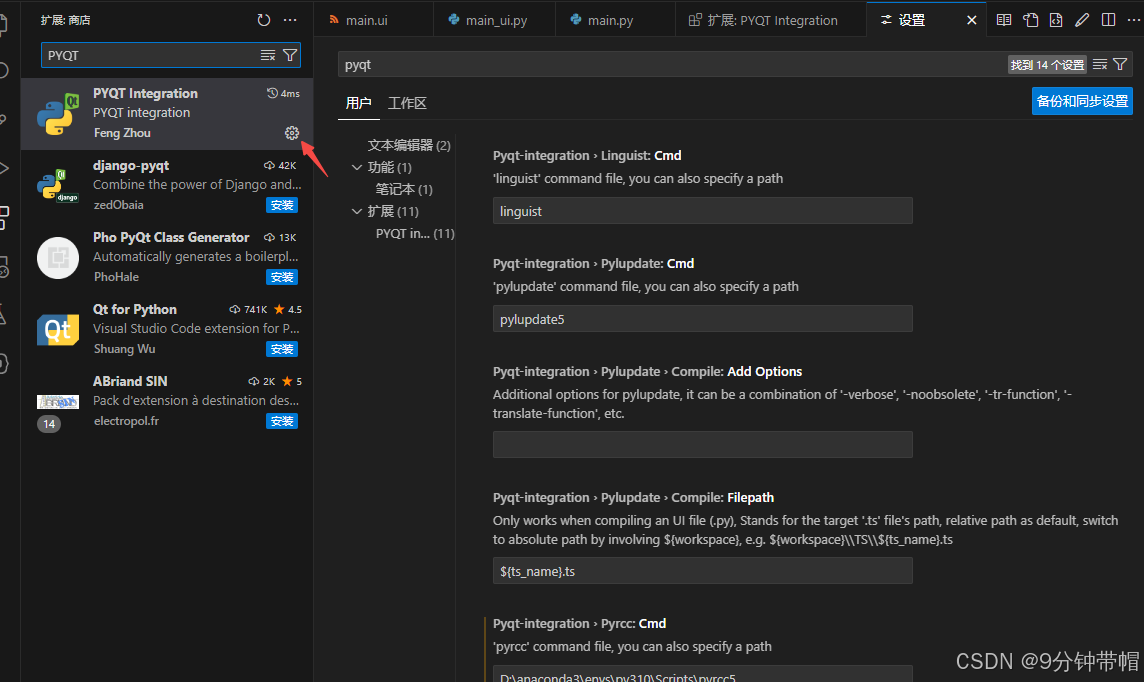This screenshot has height=682, width=1144.
Task: Click the '741K' download count for Qt for Python
Action: (x=248, y=309)
